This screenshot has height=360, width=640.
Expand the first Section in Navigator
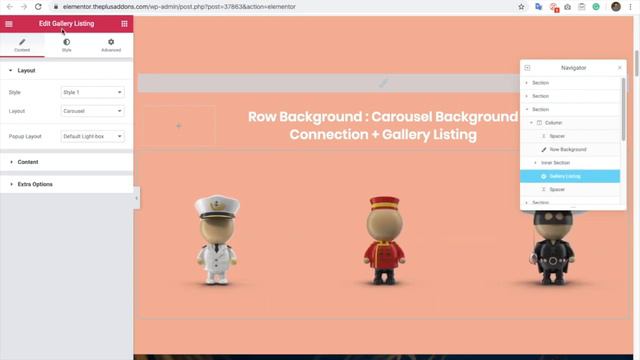pyautogui.click(x=527, y=83)
